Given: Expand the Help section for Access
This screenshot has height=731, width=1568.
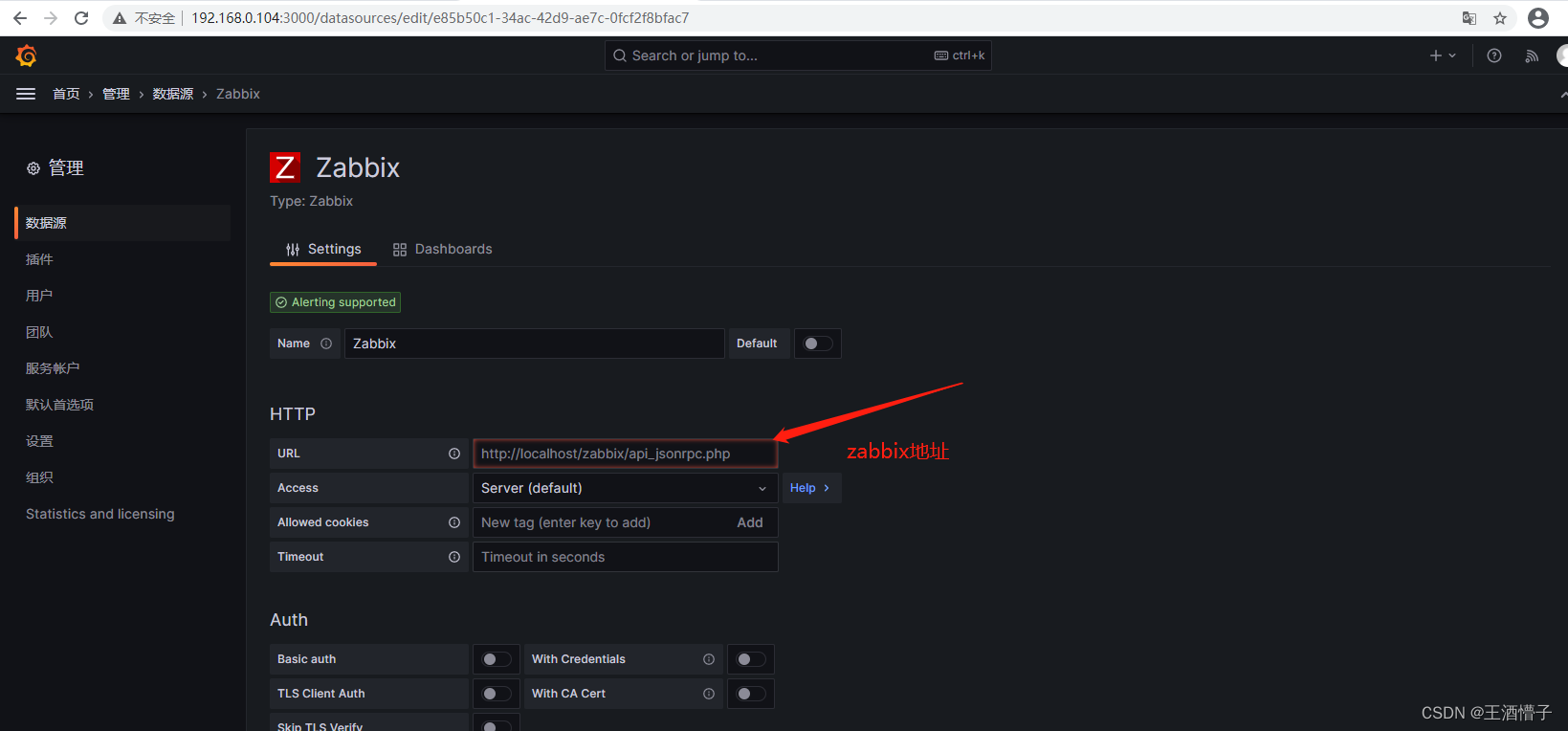Looking at the screenshot, I should (809, 488).
